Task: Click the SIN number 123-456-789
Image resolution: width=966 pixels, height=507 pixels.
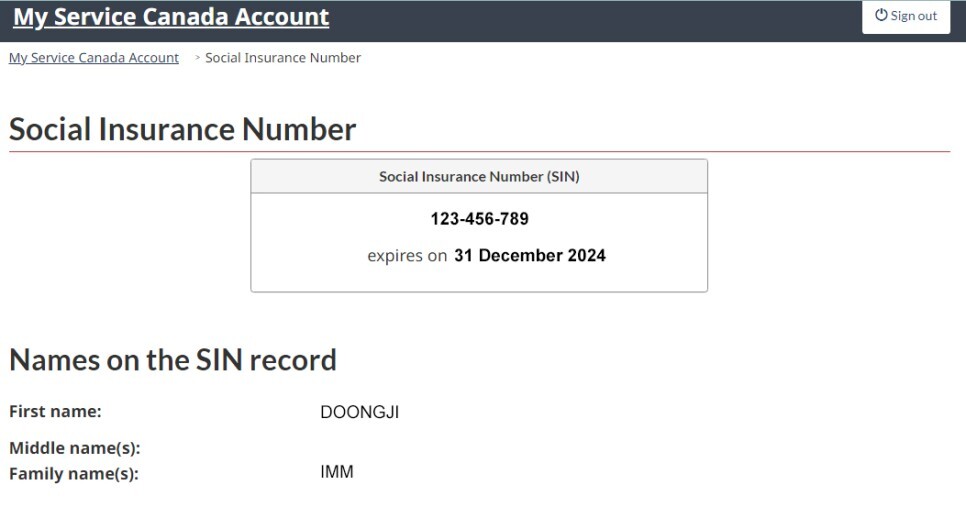Action: [479, 219]
